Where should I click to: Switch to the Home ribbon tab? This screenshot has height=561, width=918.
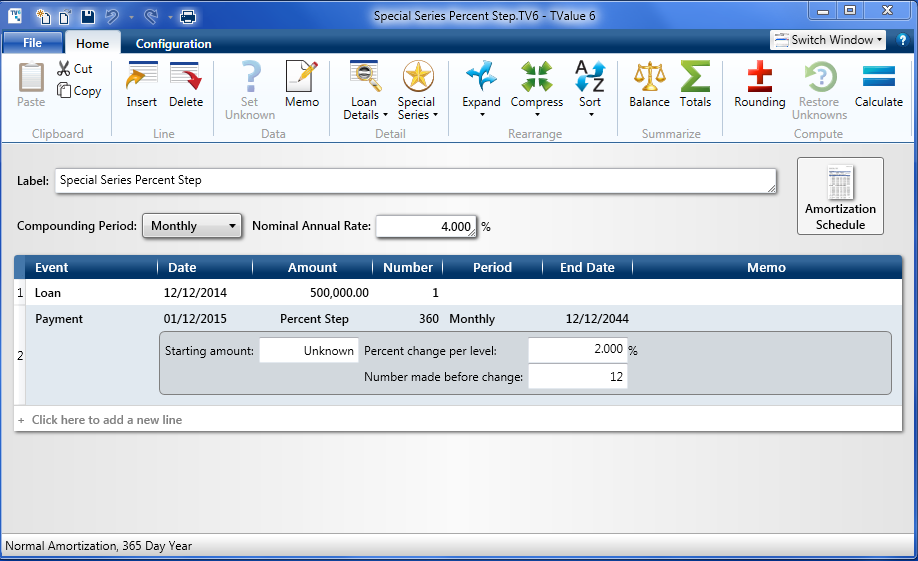[x=93, y=43]
